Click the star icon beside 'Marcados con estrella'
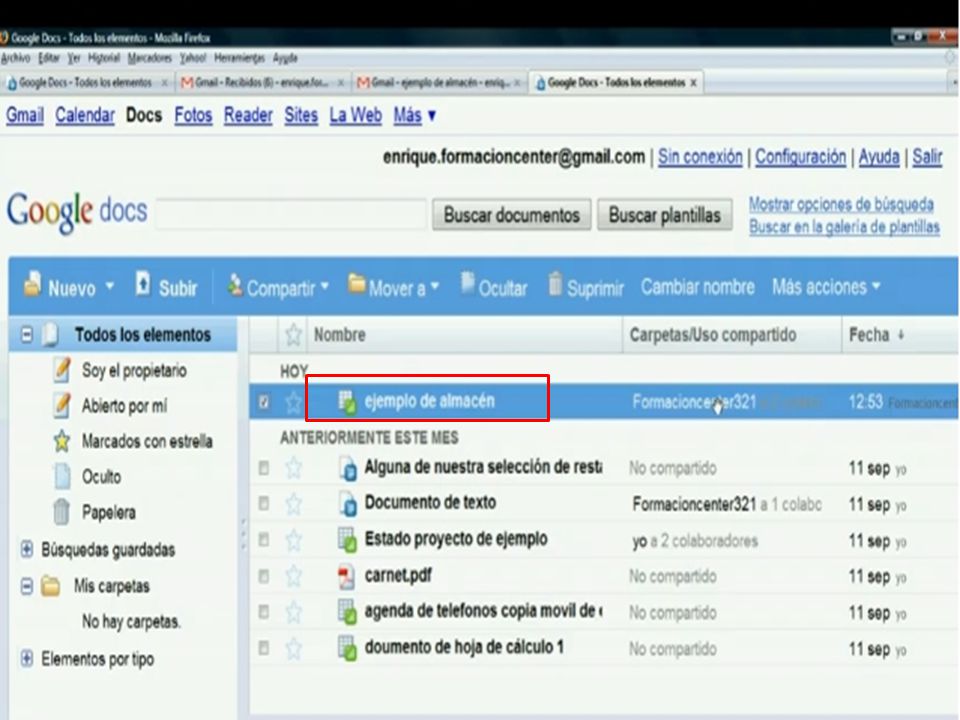 pyautogui.click(x=62, y=441)
